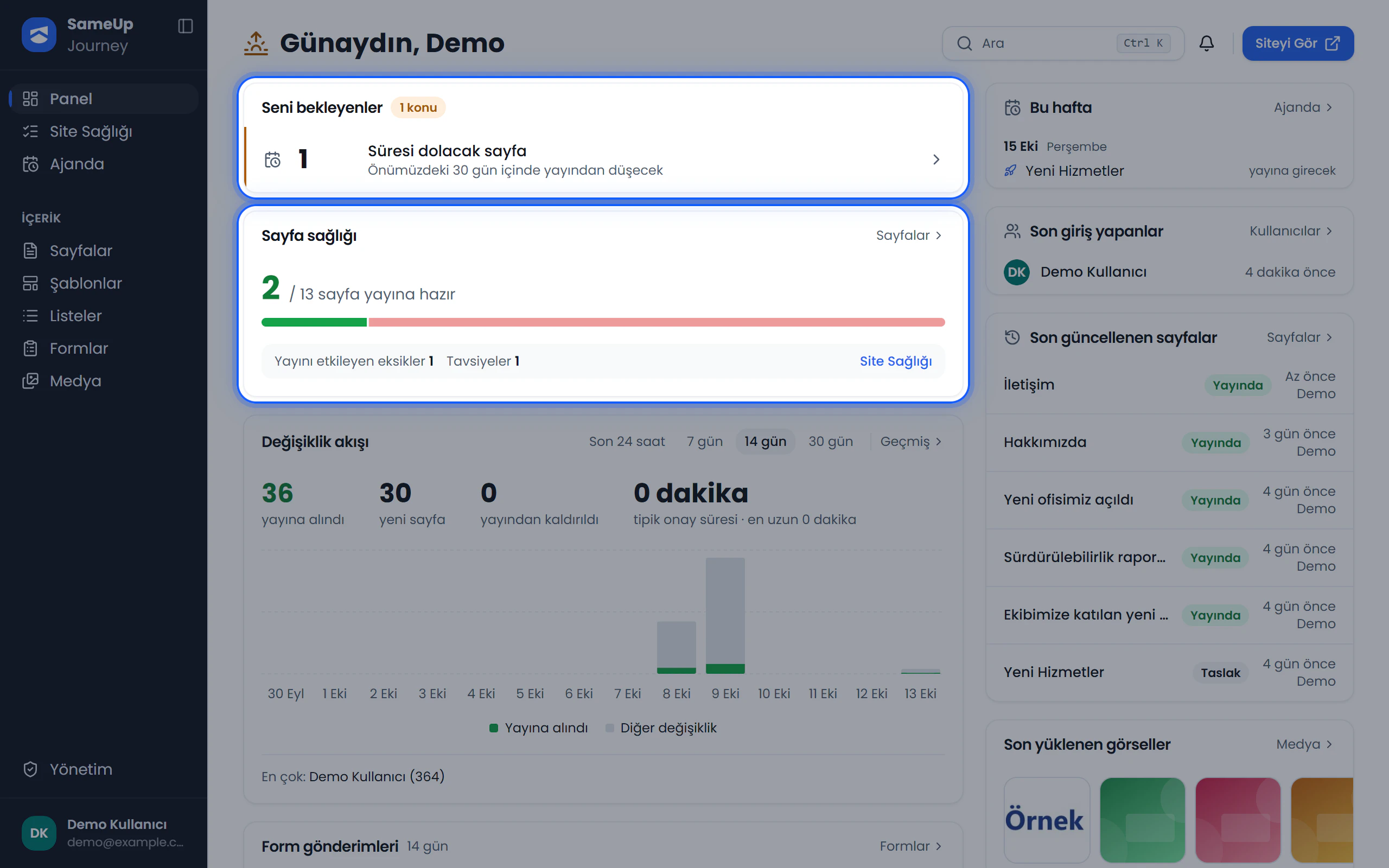Open the Yeni ofisimiz açıldı row

pyautogui.click(x=1169, y=500)
